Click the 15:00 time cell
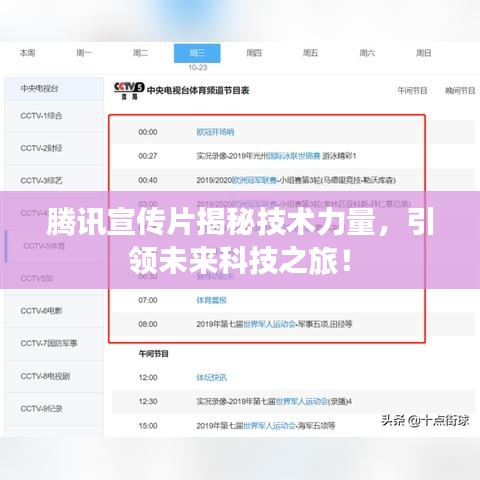 pyautogui.click(x=148, y=426)
